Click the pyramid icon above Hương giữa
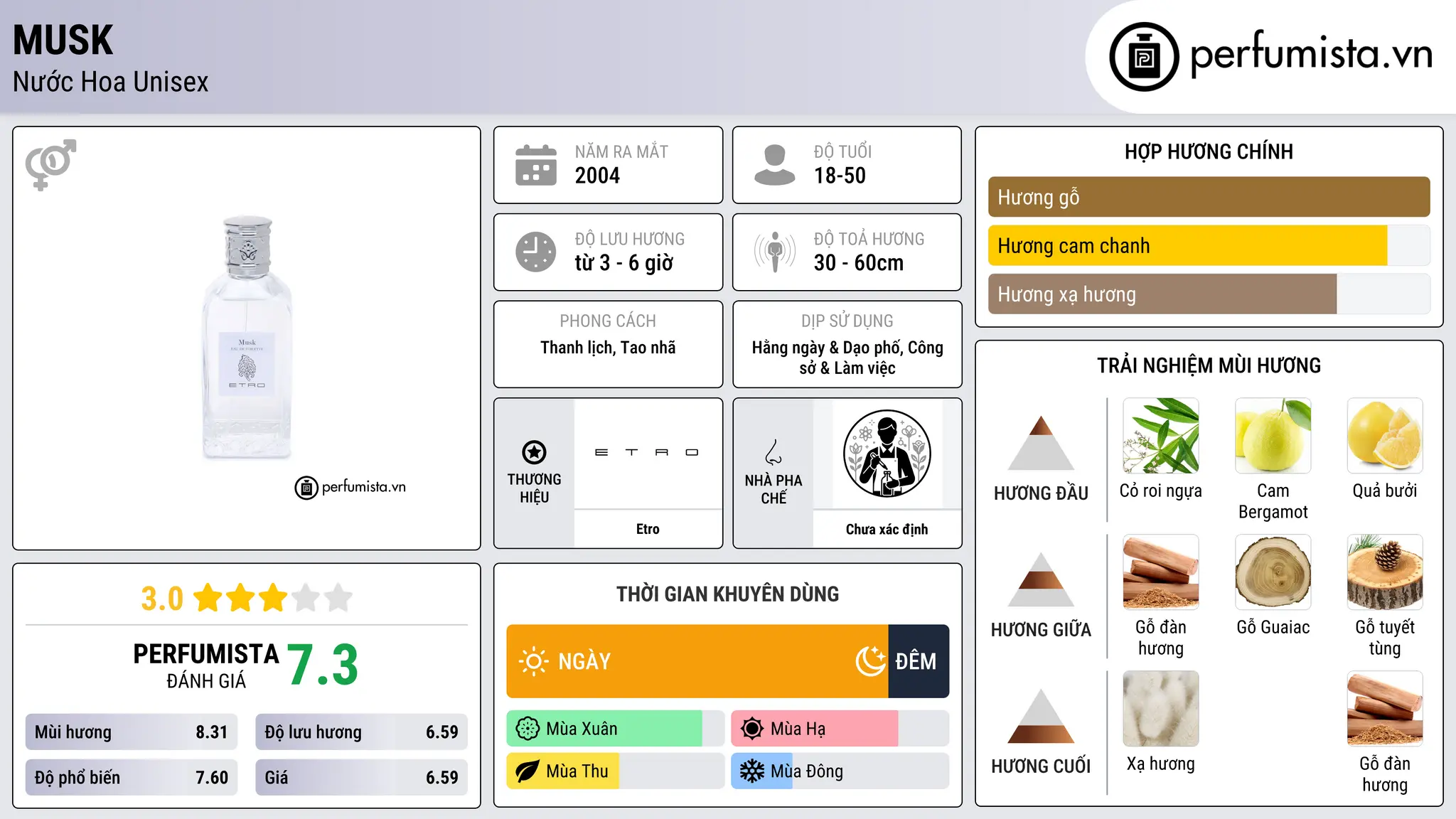Screen dimensions: 1456x819 (x=1041, y=579)
